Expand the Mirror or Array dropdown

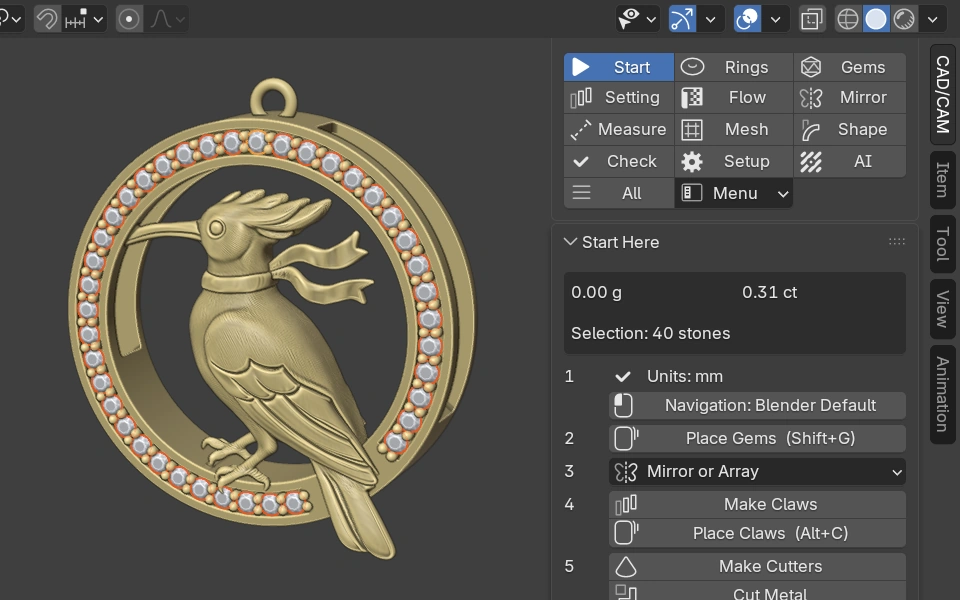pos(757,471)
